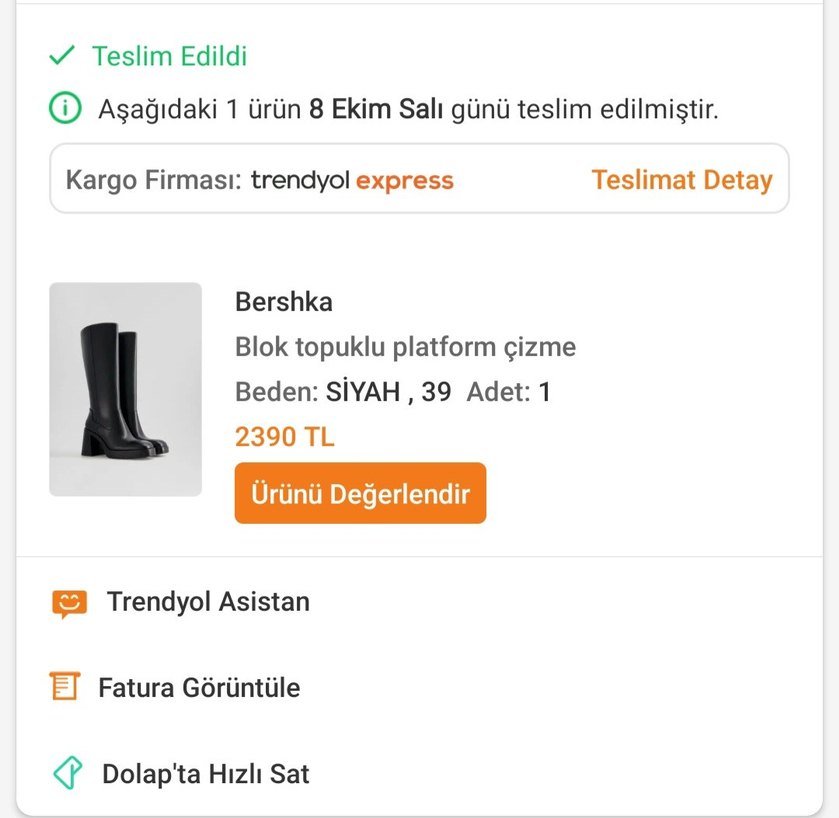This screenshot has height=818, width=839.
Task: Click the black boots product thumbnail
Action: click(x=126, y=390)
